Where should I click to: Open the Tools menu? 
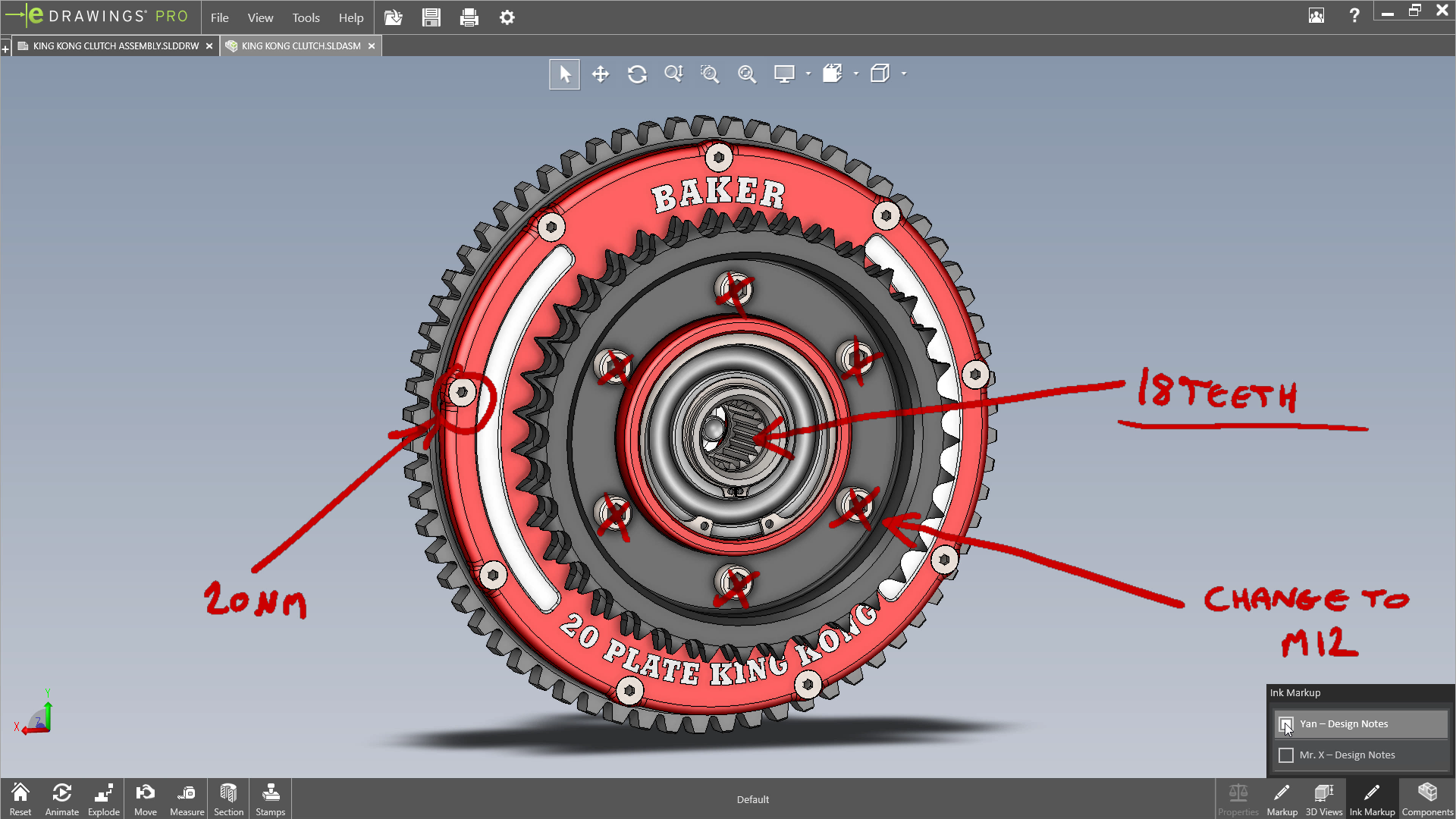[305, 17]
